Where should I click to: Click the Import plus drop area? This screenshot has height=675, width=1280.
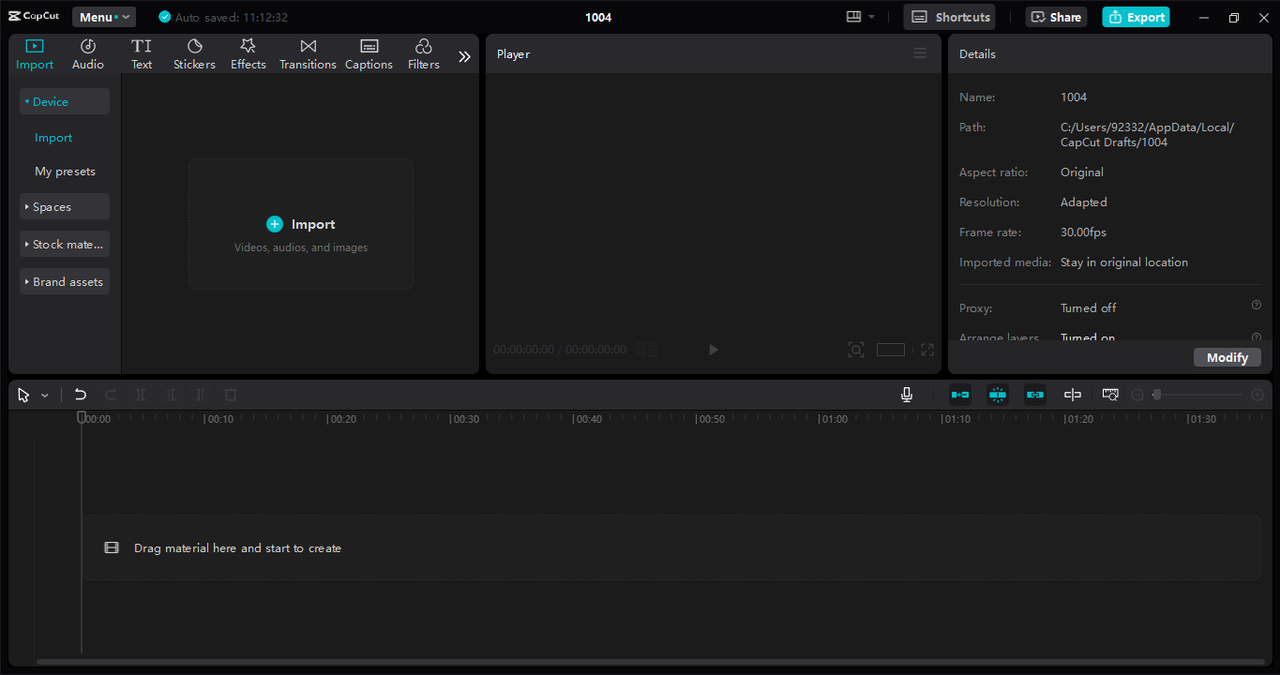click(301, 224)
